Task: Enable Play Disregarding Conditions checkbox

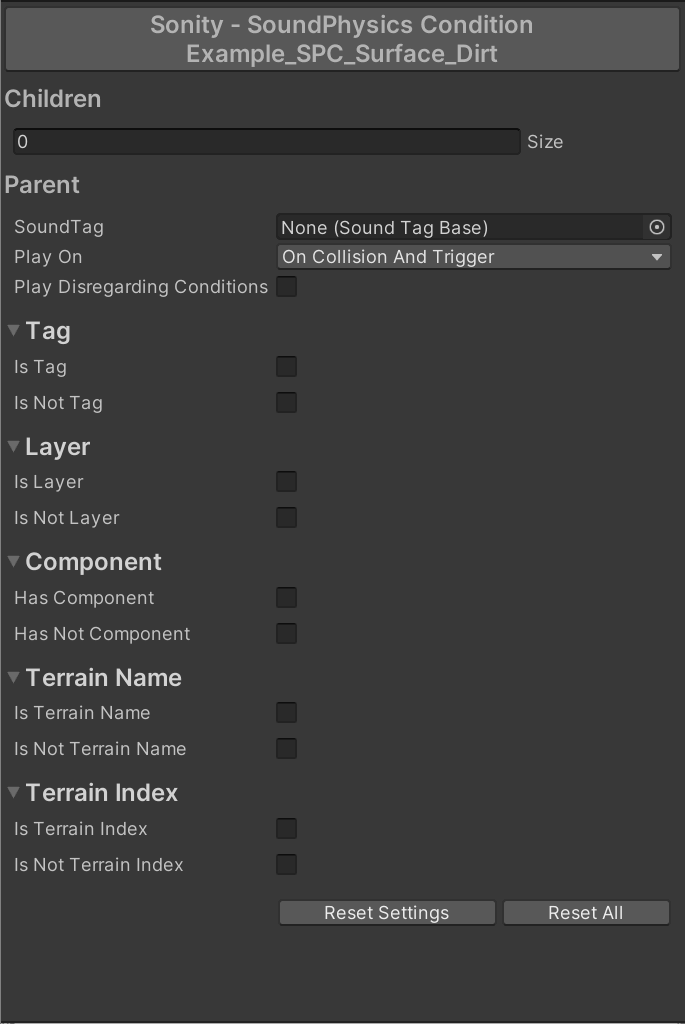Action: pos(287,287)
